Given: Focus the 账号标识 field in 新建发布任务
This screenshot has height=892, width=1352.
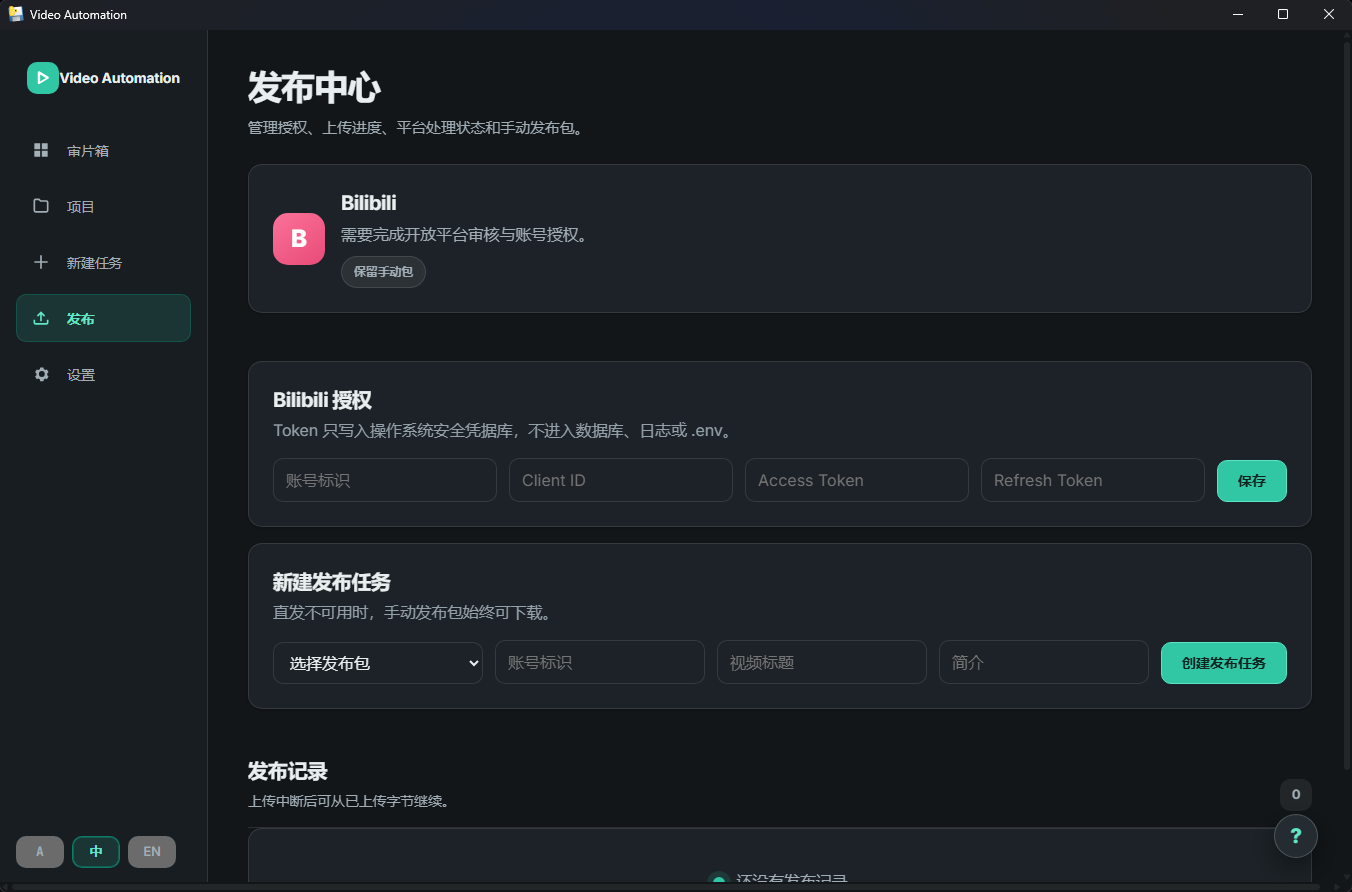Looking at the screenshot, I should [600, 662].
